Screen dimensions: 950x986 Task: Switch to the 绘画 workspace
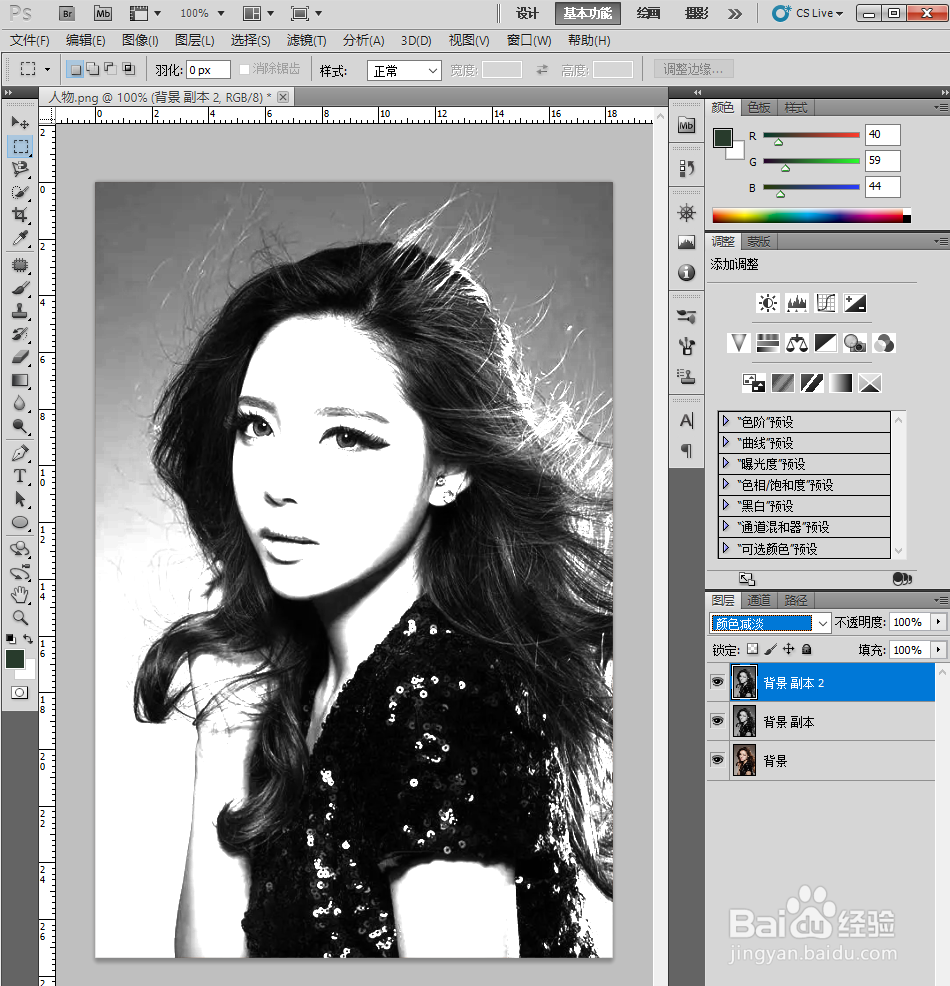coord(648,13)
